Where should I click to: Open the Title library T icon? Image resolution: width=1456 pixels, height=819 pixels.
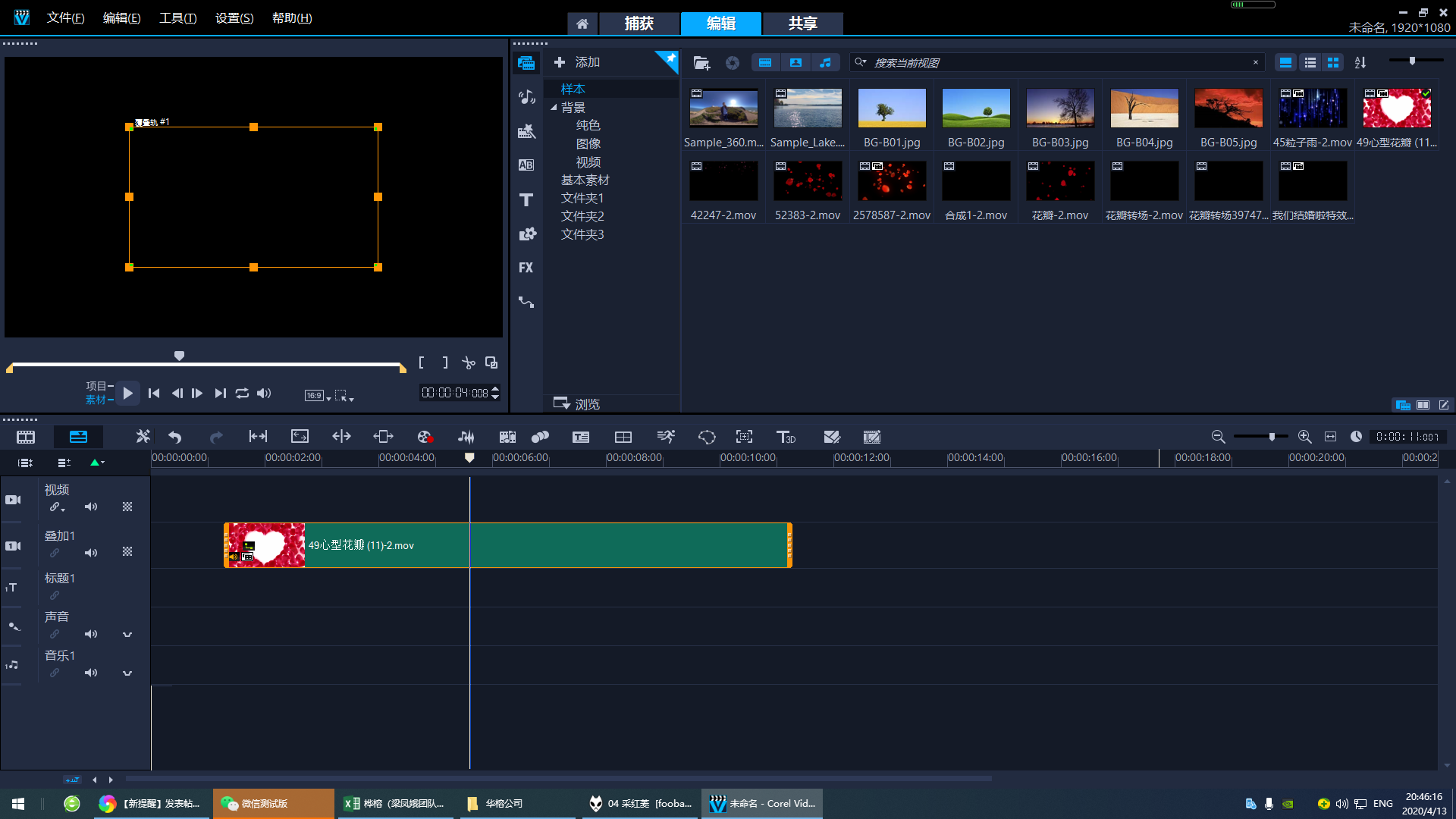tap(526, 199)
